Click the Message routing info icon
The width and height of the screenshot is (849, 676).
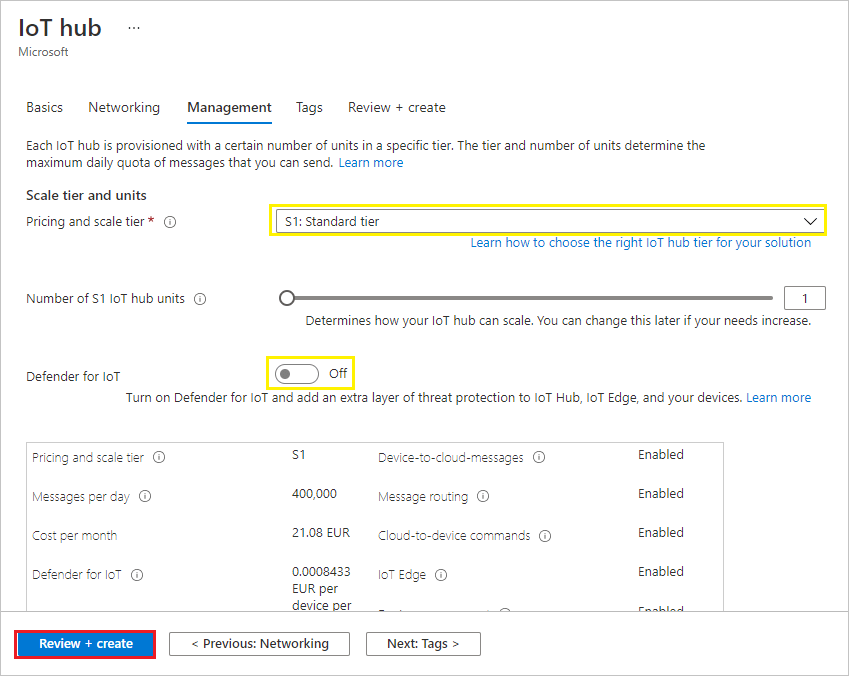click(x=484, y=495)
